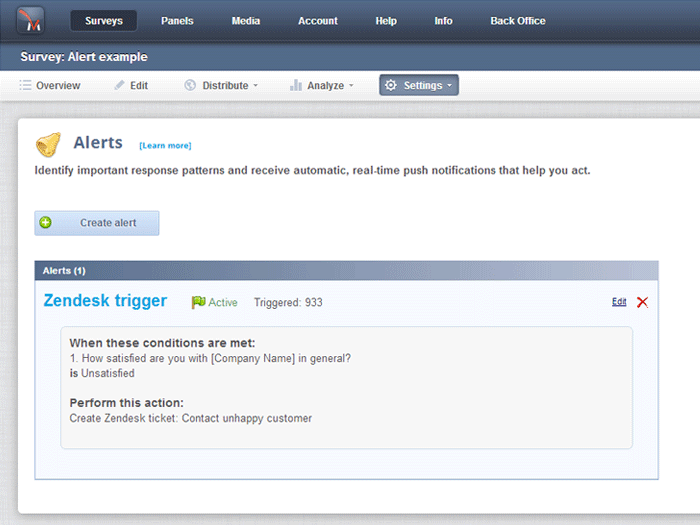The height and width of the screenshot is (525, 700).
Task: Click the Edit link for Zendesk trigger
Action: click(619, 302)
